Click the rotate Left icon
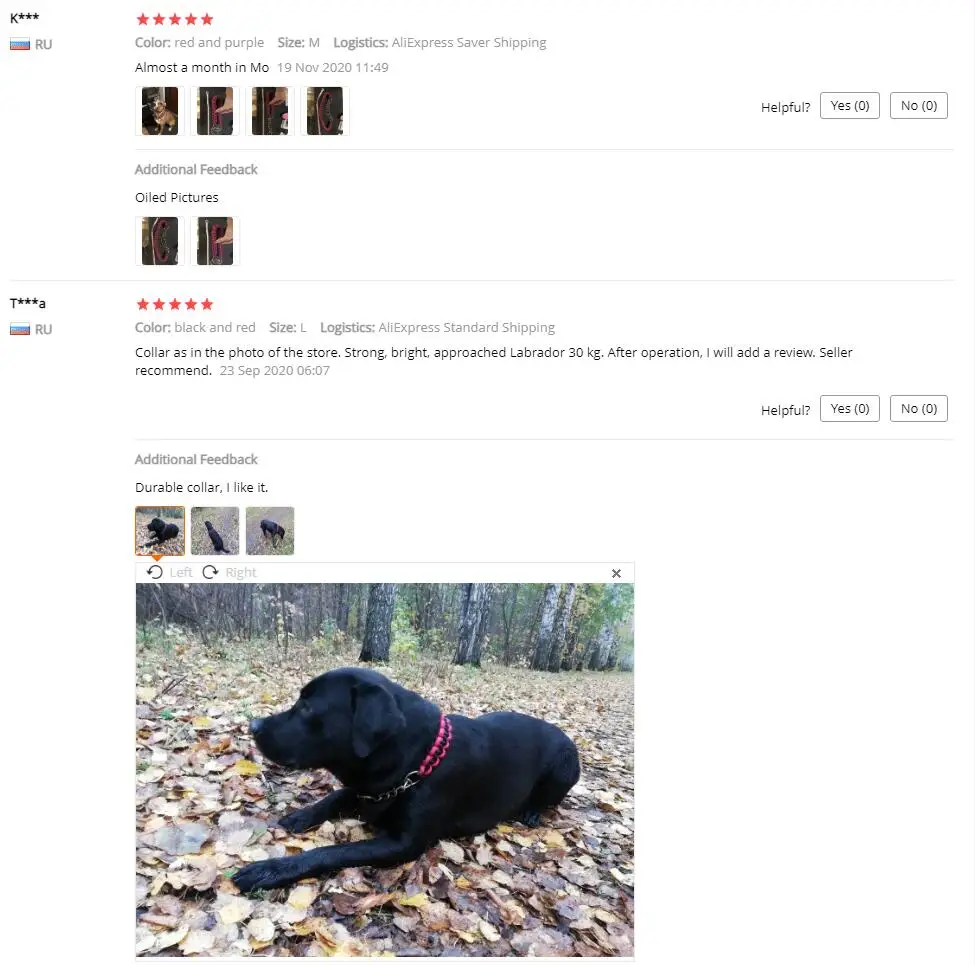Image resolution: width=975 pixels, height=965 pixels. click(x=155, y=572)
